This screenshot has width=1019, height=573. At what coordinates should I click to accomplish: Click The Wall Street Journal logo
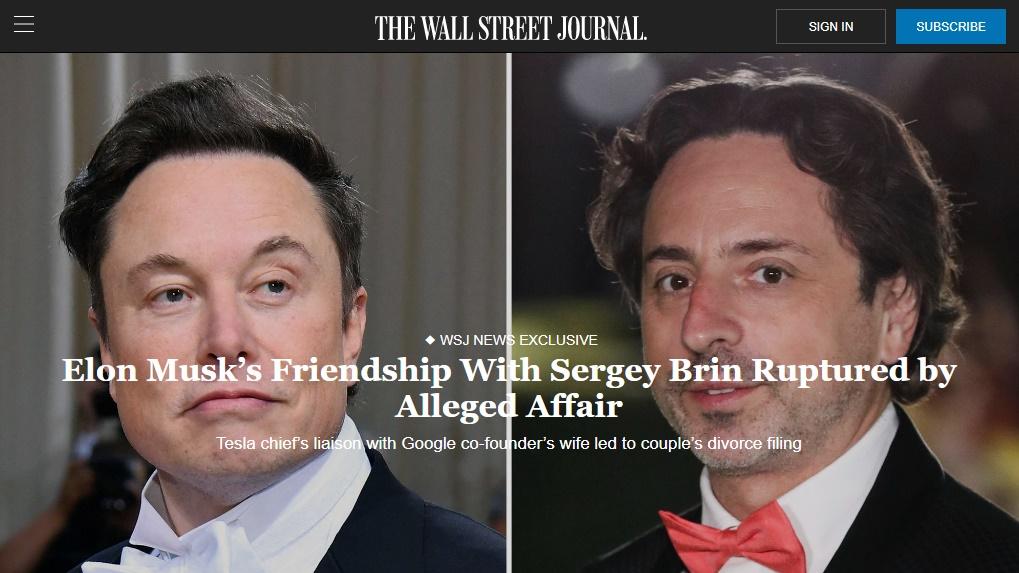tap(510, 28)
